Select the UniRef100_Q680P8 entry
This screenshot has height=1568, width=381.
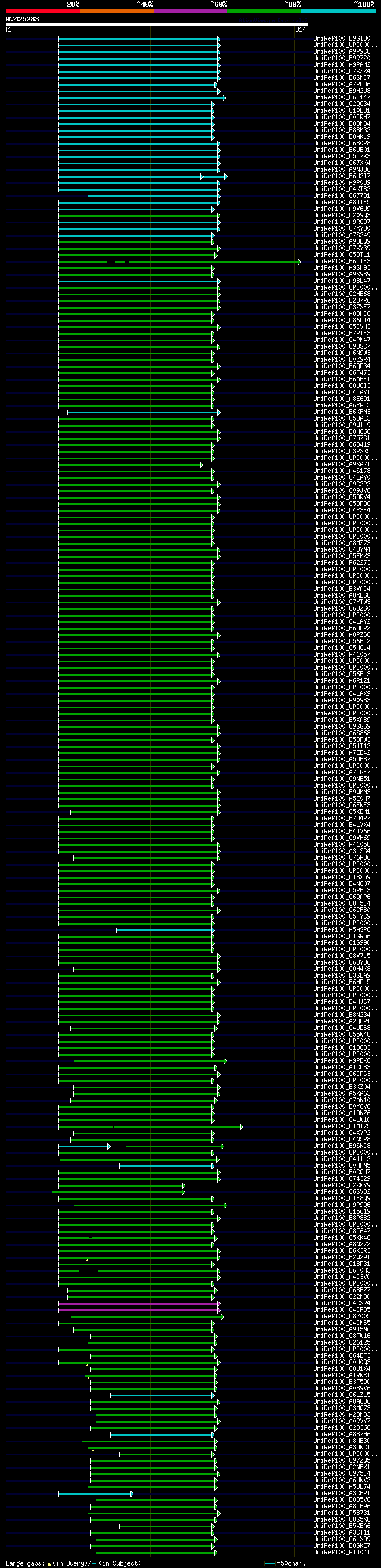[342, 144]
